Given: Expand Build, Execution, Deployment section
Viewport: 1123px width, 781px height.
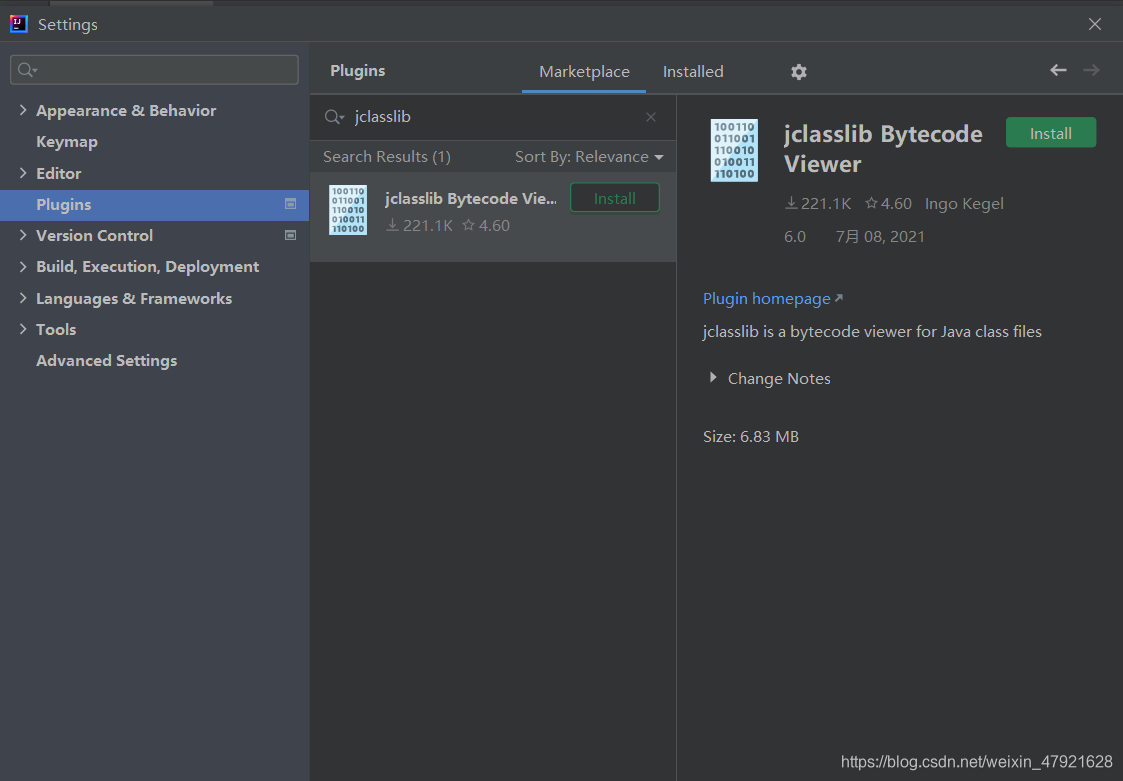Looking at the screenshot, I should (x=23, y=267).
